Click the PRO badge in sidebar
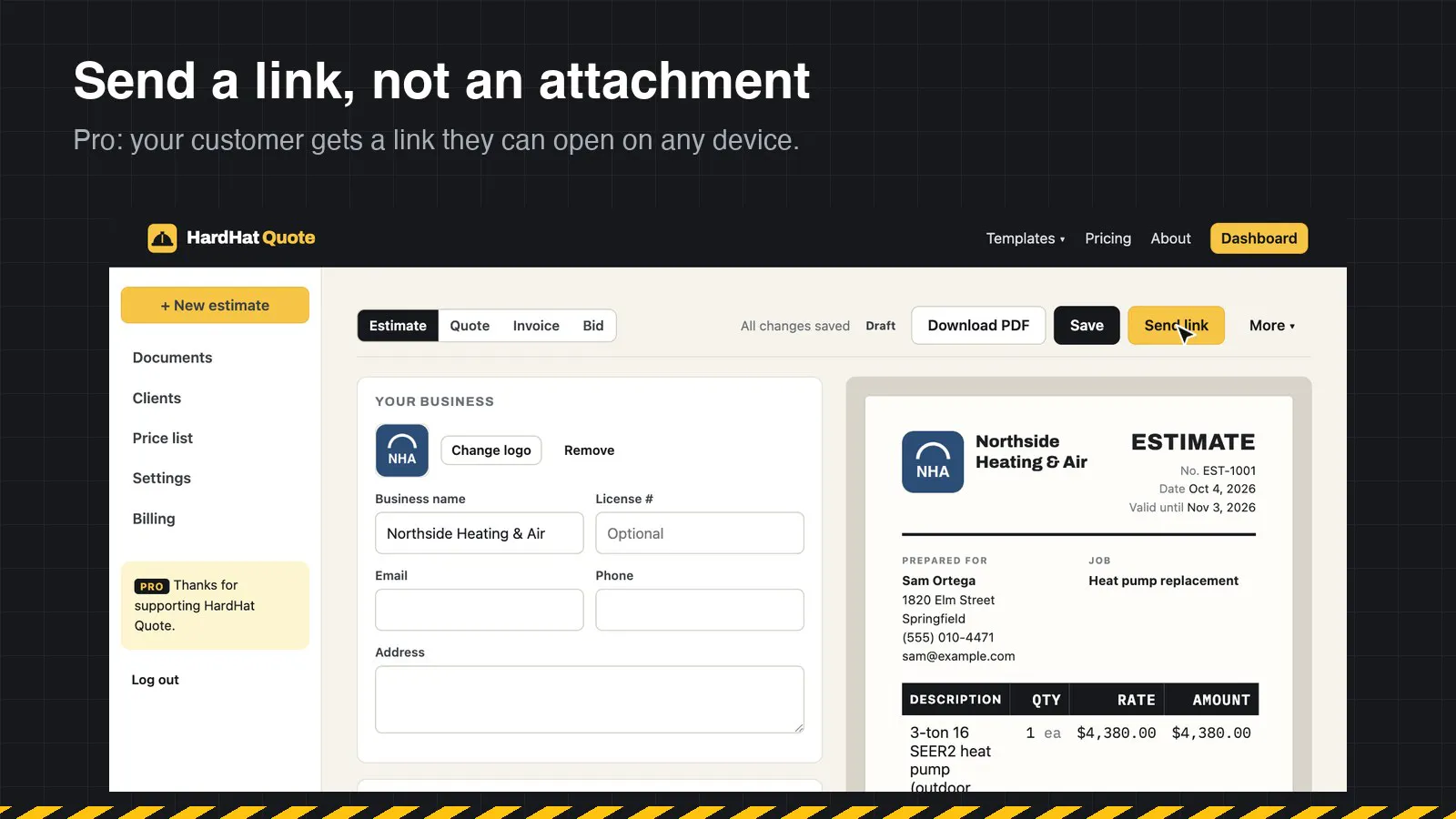Viewport: 1456px width, 819px height. point(152,587)
